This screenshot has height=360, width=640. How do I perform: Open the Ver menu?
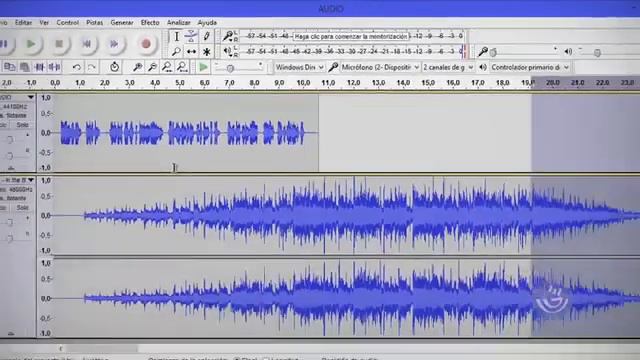point(44,22)
